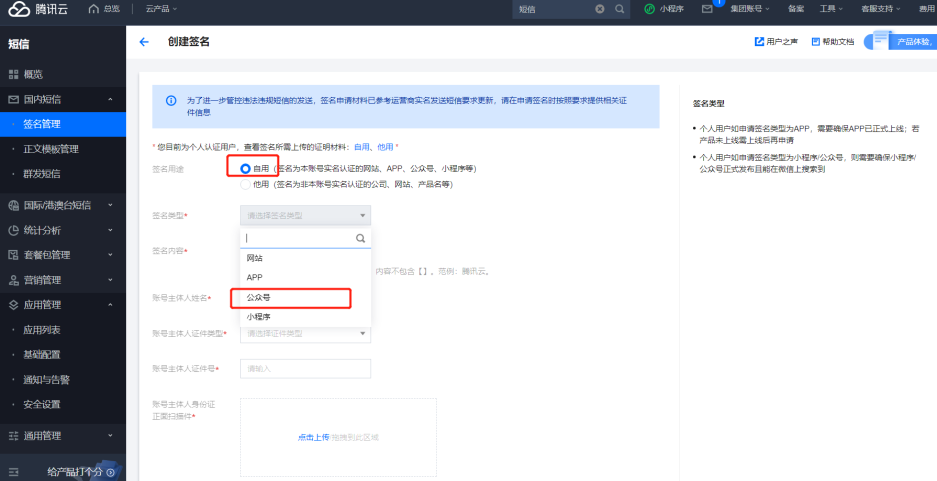Expand the 营销管理 section chevron
This screenshot has width=937, height=481.
coord(110,280)
